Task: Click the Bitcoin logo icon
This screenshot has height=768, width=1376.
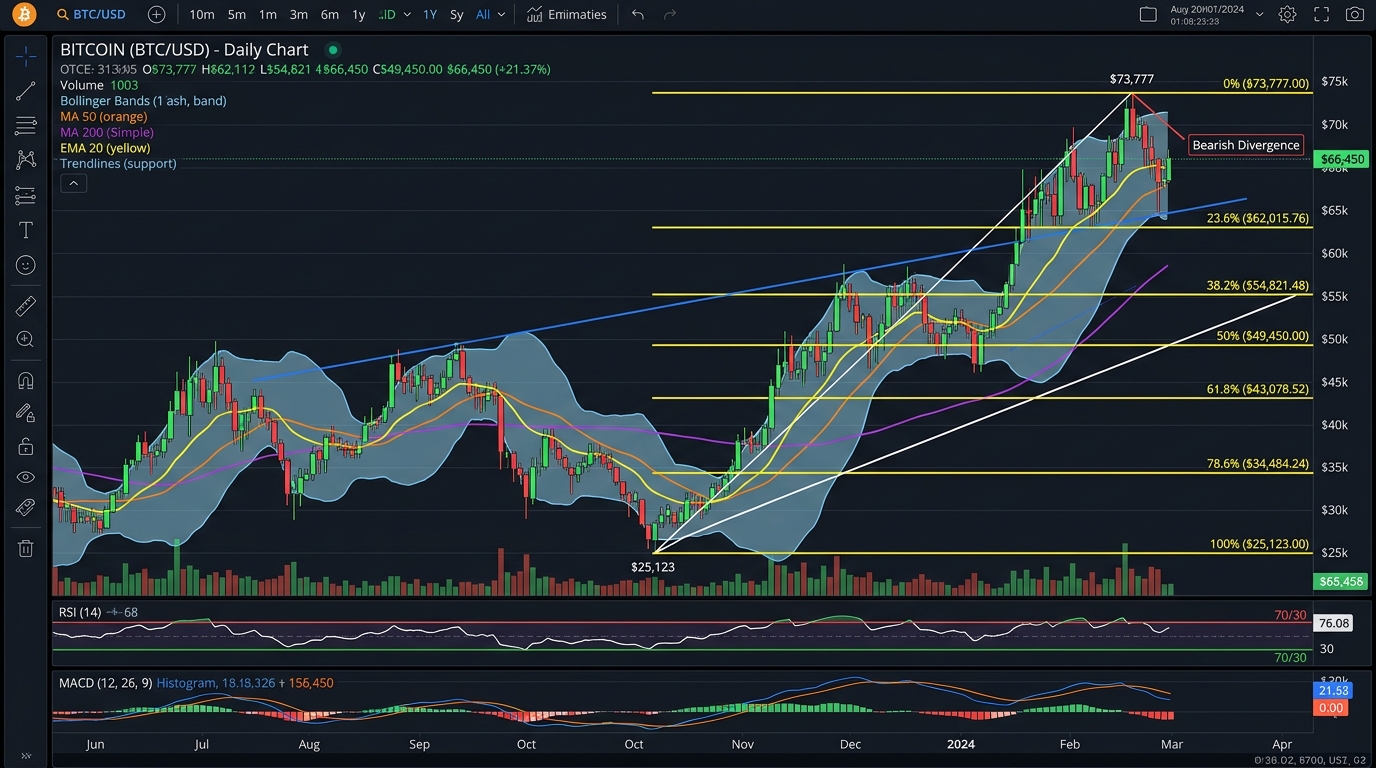Action: pyautogui.click(x=23, y=14)
